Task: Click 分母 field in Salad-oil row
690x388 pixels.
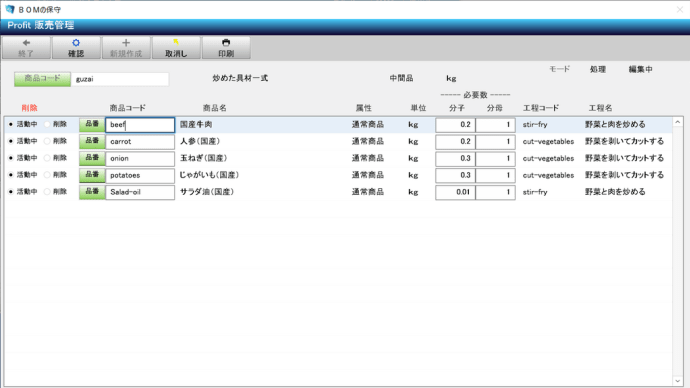Action: point(495,192)
